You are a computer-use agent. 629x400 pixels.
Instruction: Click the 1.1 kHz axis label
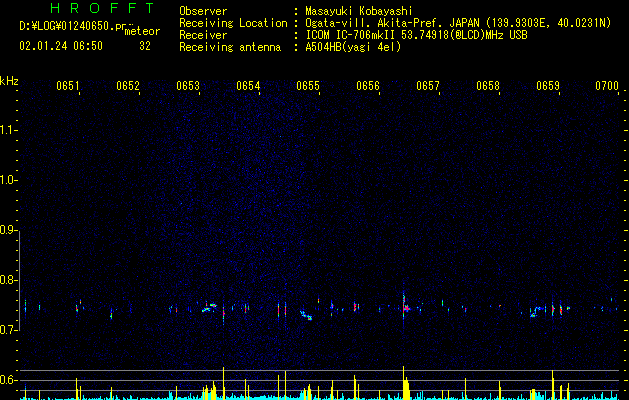click(9, 130)
